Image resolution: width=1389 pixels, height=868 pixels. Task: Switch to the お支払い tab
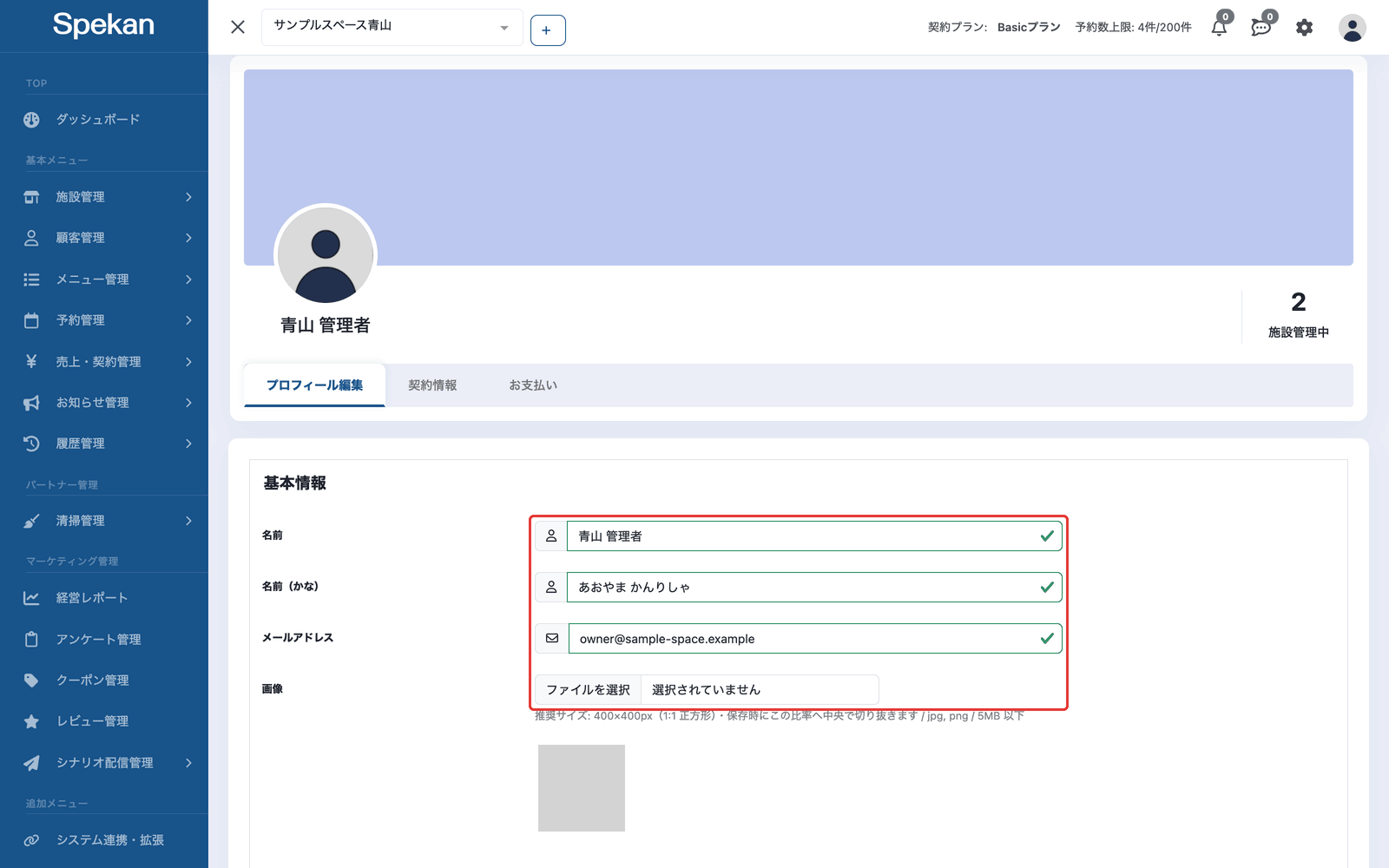[x=533, y=385]
